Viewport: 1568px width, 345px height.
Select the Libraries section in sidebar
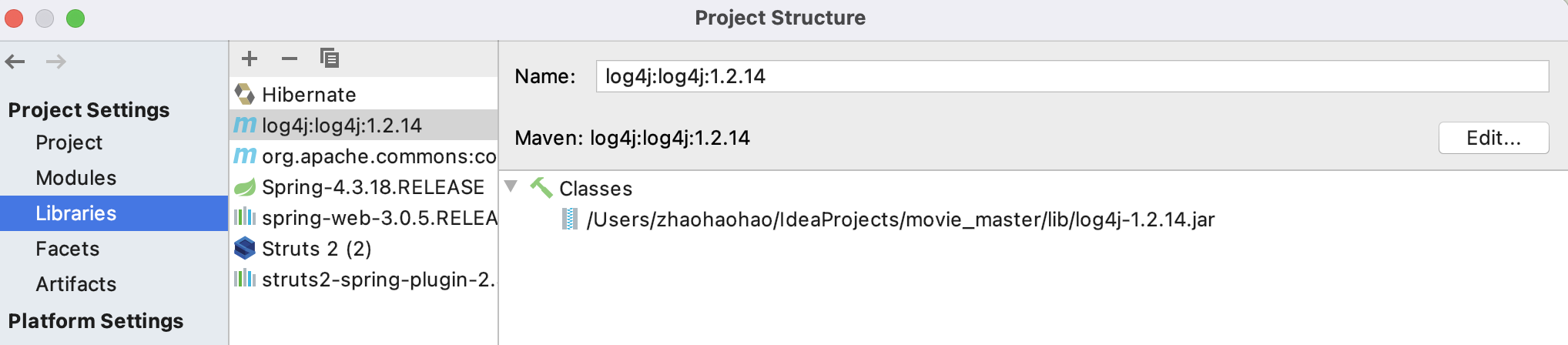[75, 213]
